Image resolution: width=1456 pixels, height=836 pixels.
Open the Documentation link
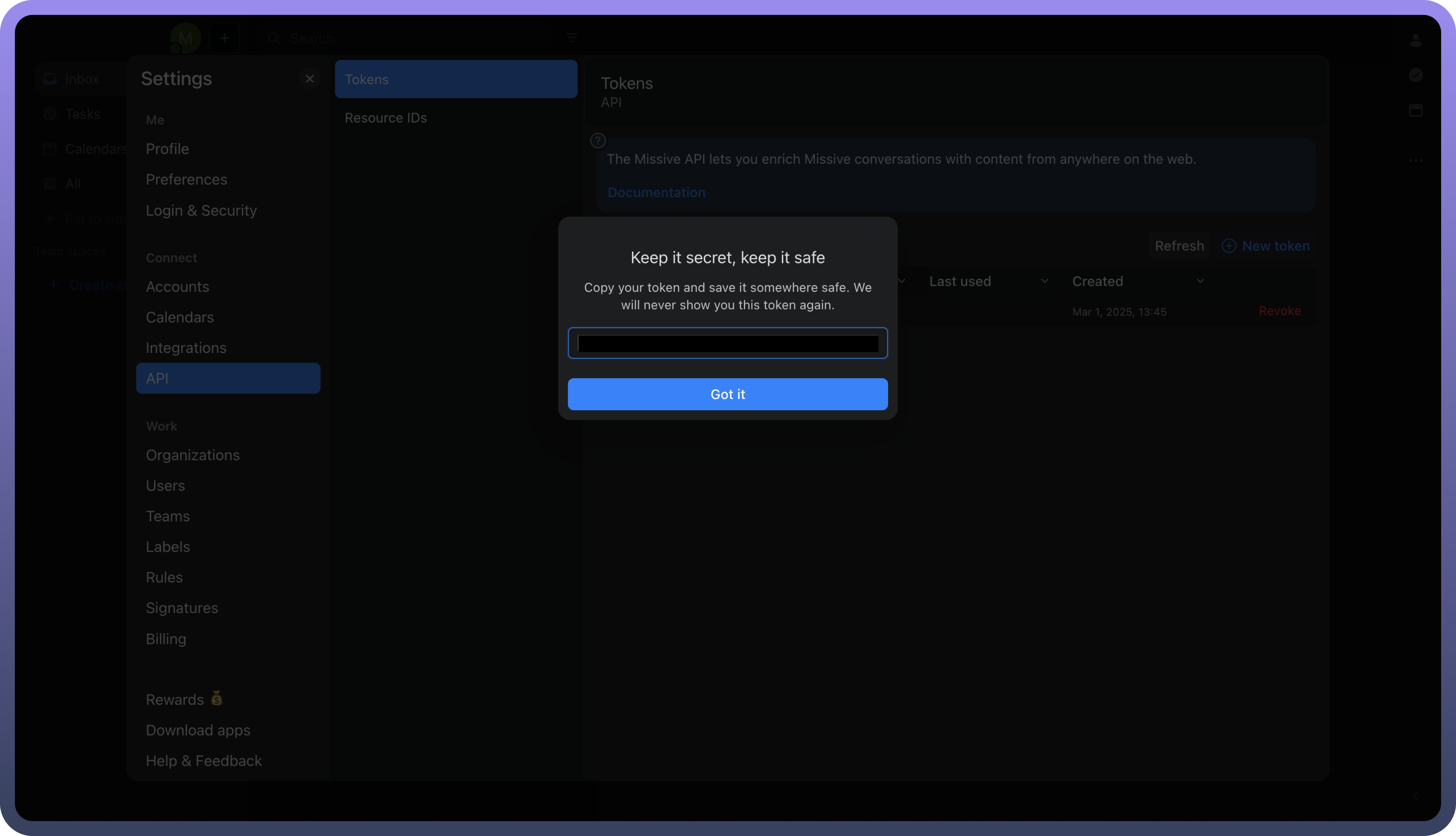click(656, 193)
